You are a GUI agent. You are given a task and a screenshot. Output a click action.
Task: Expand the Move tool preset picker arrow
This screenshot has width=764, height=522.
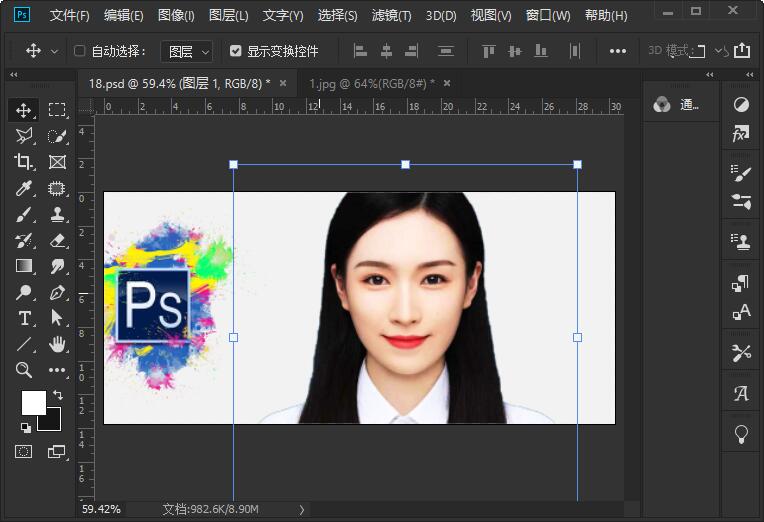point(55,51)
